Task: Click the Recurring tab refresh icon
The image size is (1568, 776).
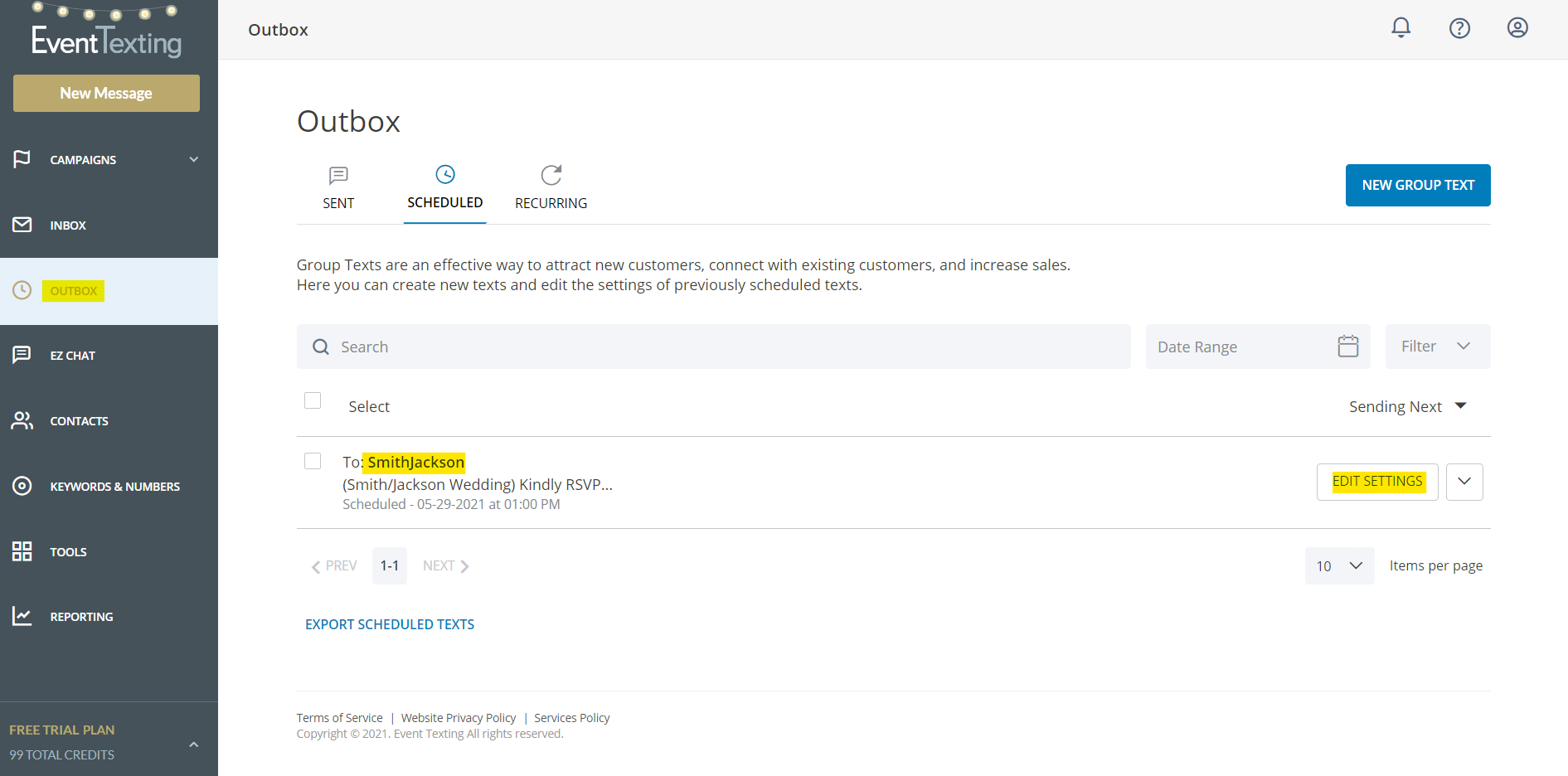Action: click(551, 175)
